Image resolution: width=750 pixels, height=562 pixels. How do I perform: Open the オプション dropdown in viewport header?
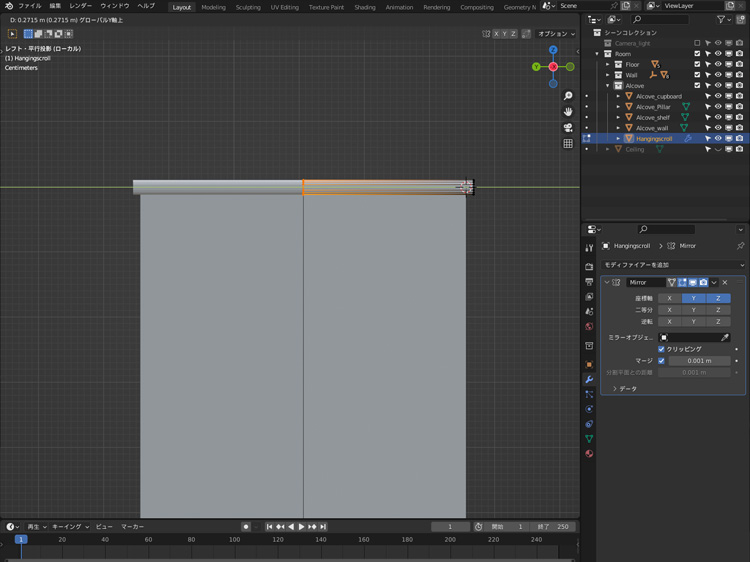[556, 34]
